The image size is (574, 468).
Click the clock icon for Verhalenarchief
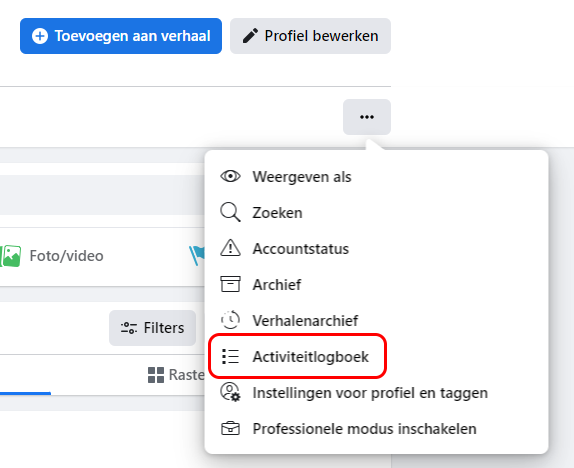point(230,320)
